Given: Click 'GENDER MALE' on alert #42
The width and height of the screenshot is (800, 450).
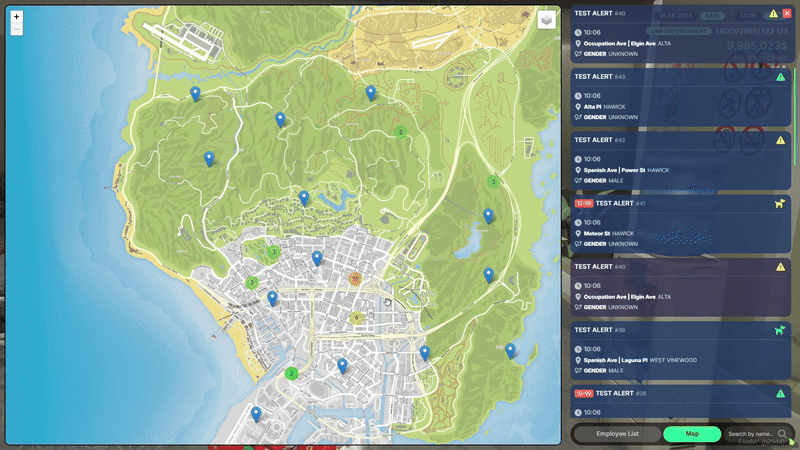Looking at the screenshot, I should click(603, 181).
